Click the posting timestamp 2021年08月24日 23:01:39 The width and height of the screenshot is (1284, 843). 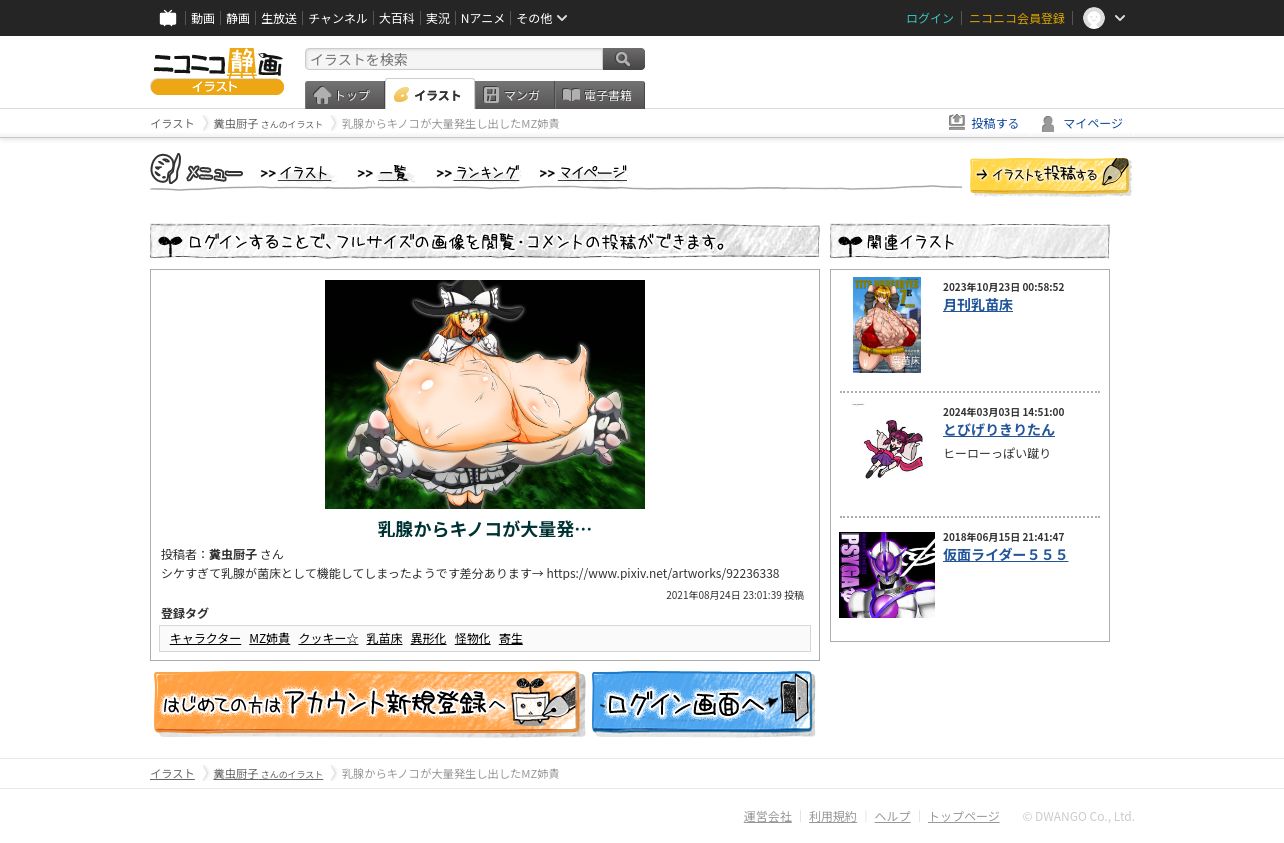pos(724,595)
